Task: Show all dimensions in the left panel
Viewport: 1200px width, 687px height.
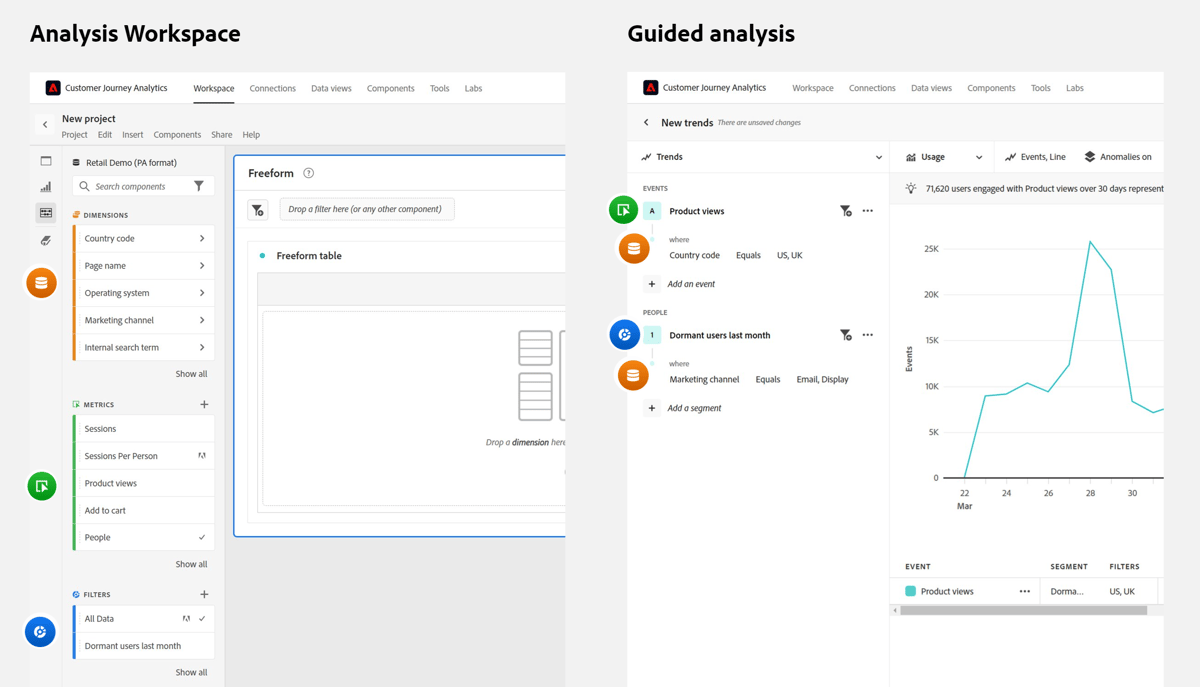Action: point(190,373)
